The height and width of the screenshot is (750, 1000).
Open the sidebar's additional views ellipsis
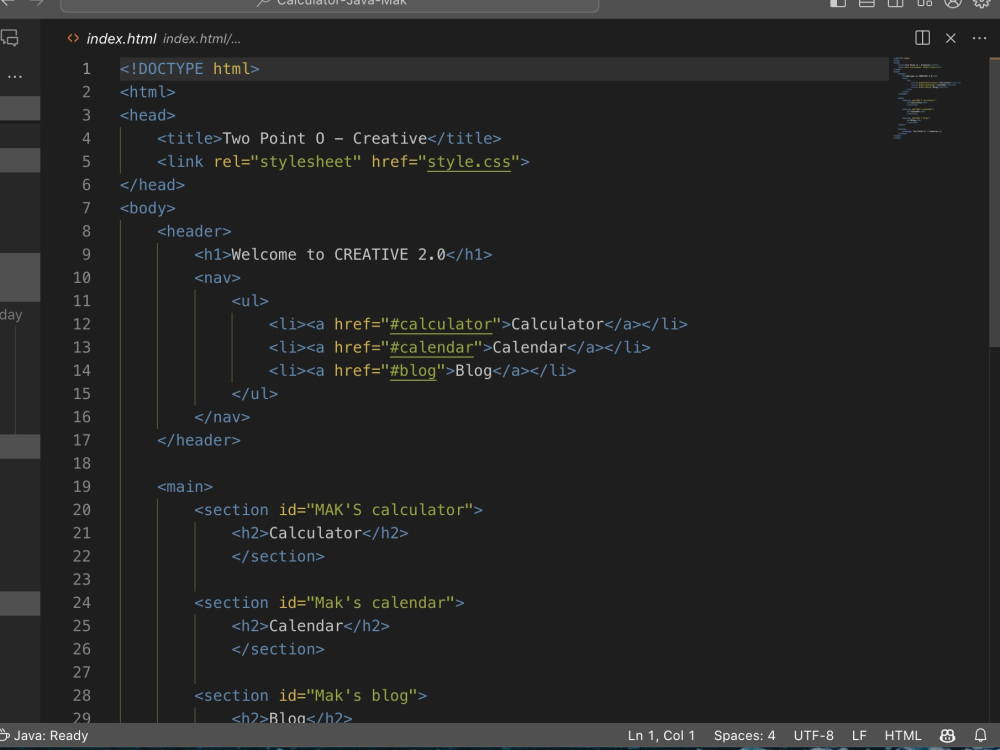[15, 77]
